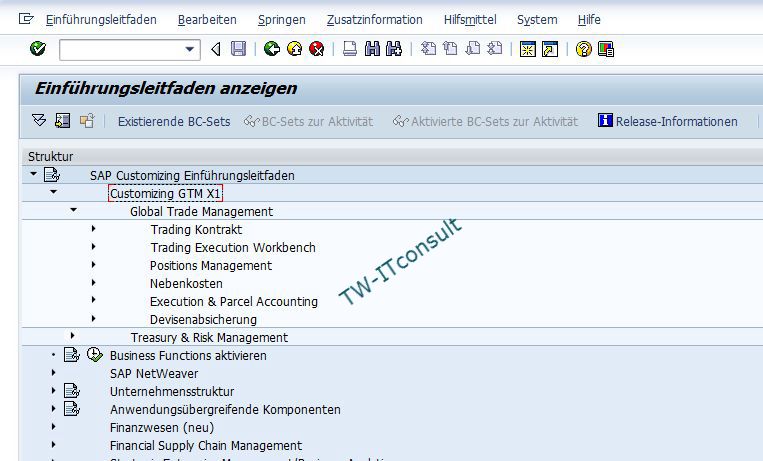This screenshot has height=461, width=763.
Task: Click the yellow Help question mark icon
Action: point(583,49)
